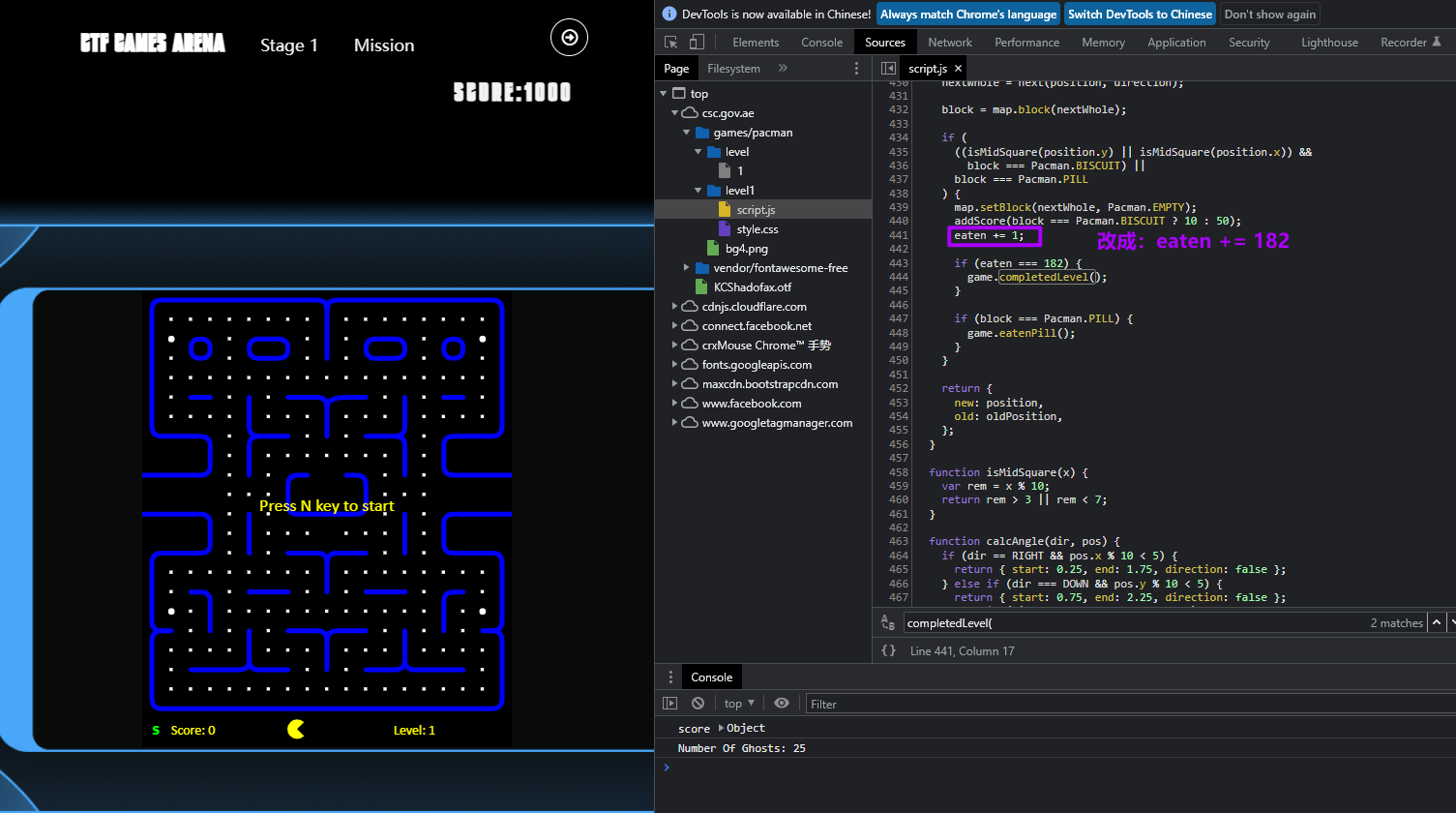This screenshot has width=1456, height=813.
Task: Close the script.js editor tab
Action: click(959, 69)
